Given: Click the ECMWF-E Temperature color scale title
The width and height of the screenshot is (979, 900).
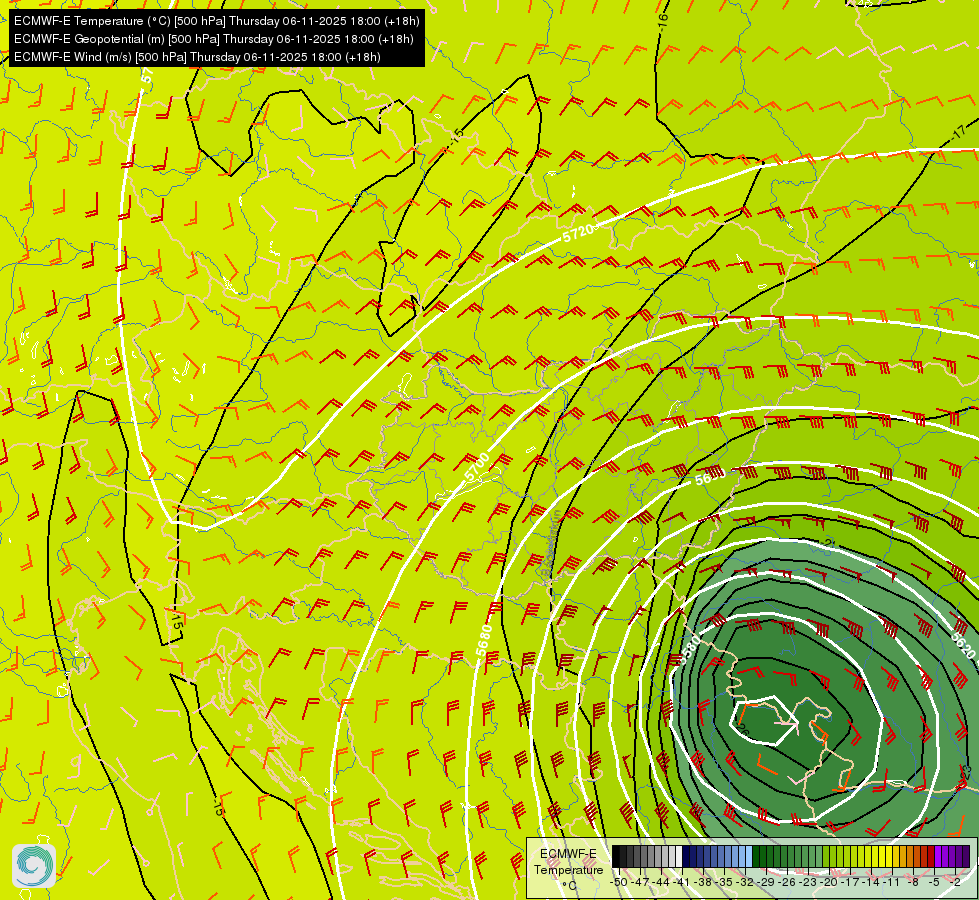Looking at the screenshot, I should click(568, 869).
